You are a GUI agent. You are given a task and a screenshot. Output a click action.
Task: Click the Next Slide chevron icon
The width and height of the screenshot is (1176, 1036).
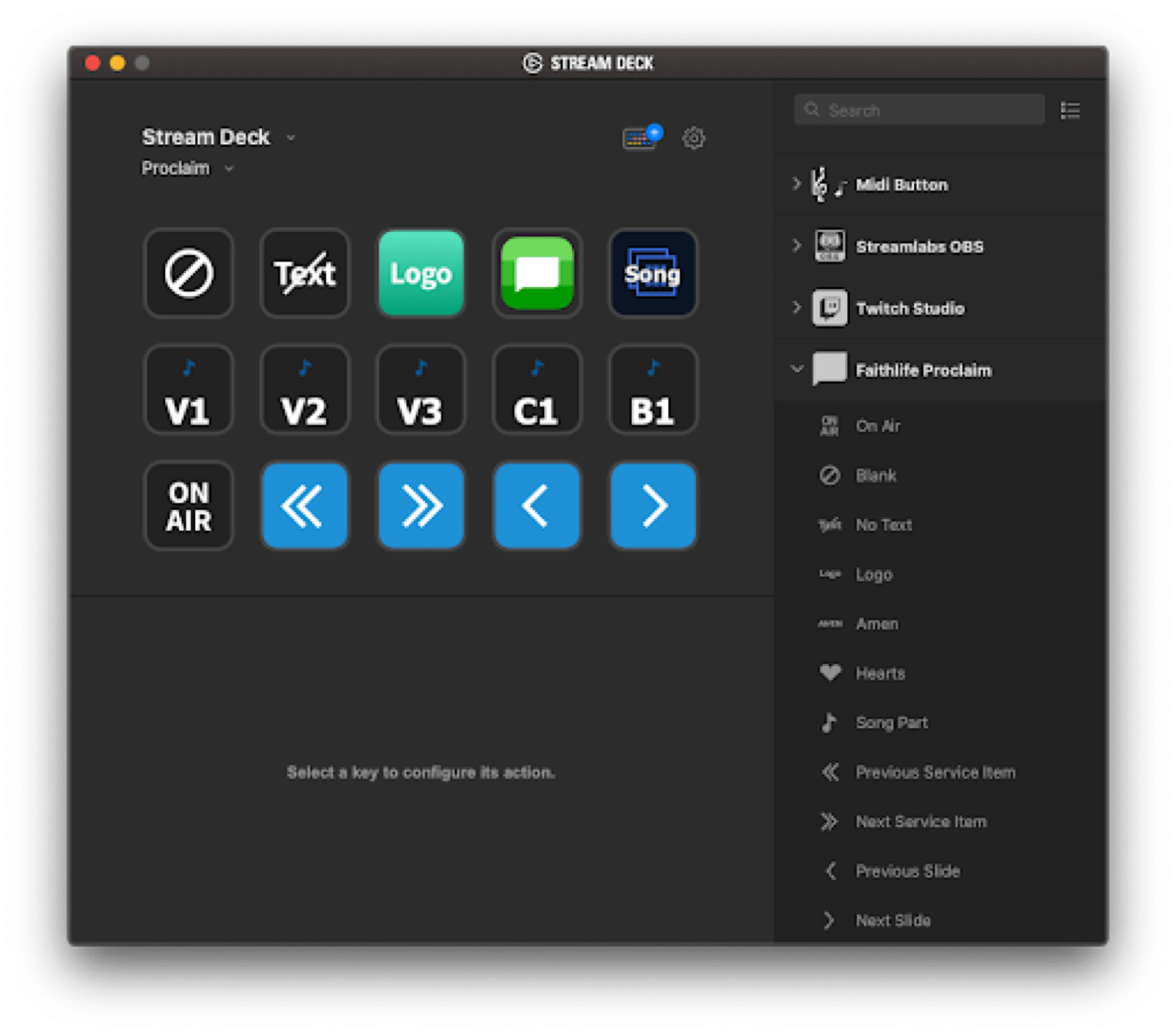tap(828, 920)
